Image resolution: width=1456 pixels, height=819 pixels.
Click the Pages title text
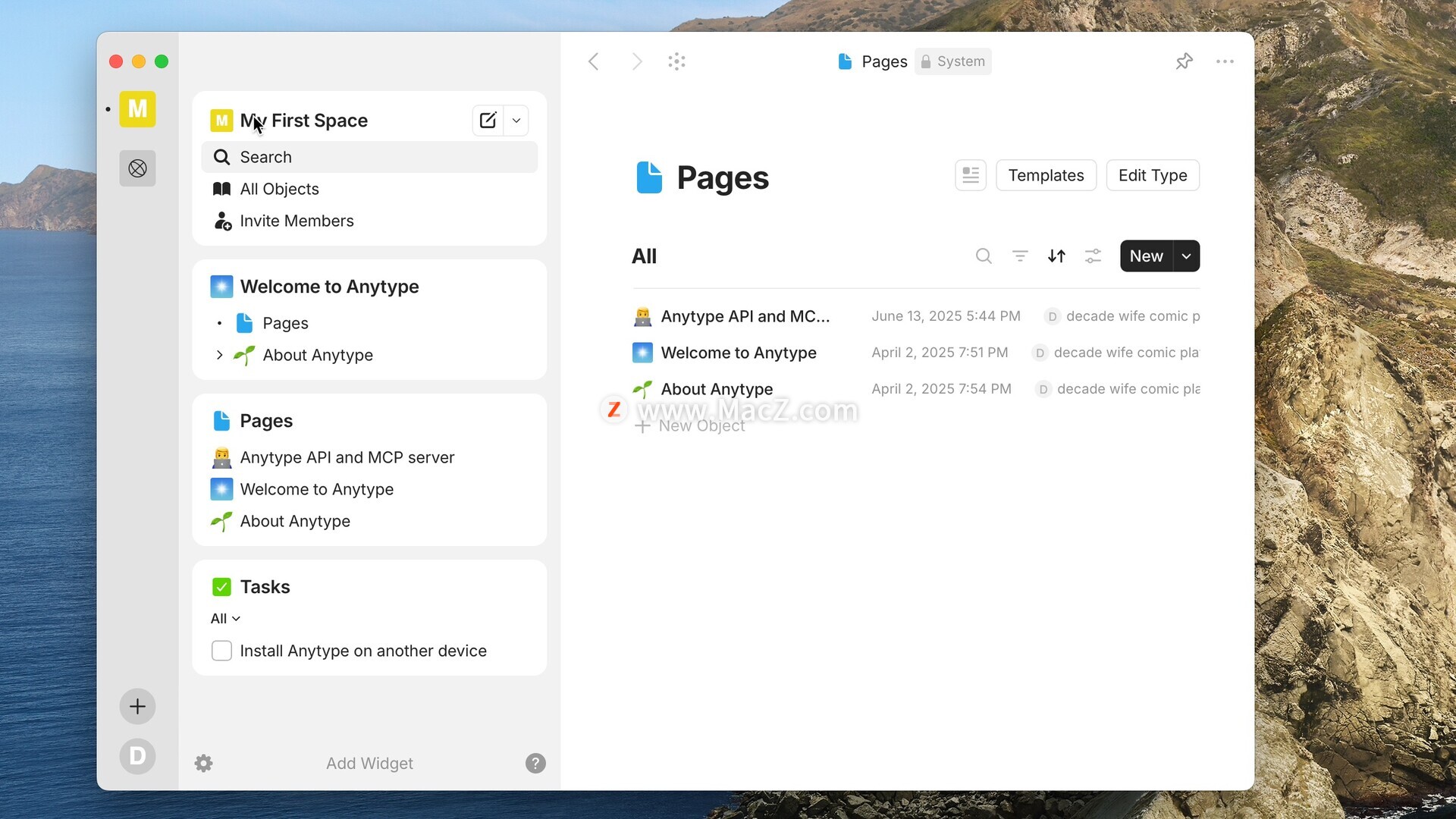(x=723, y=177)
